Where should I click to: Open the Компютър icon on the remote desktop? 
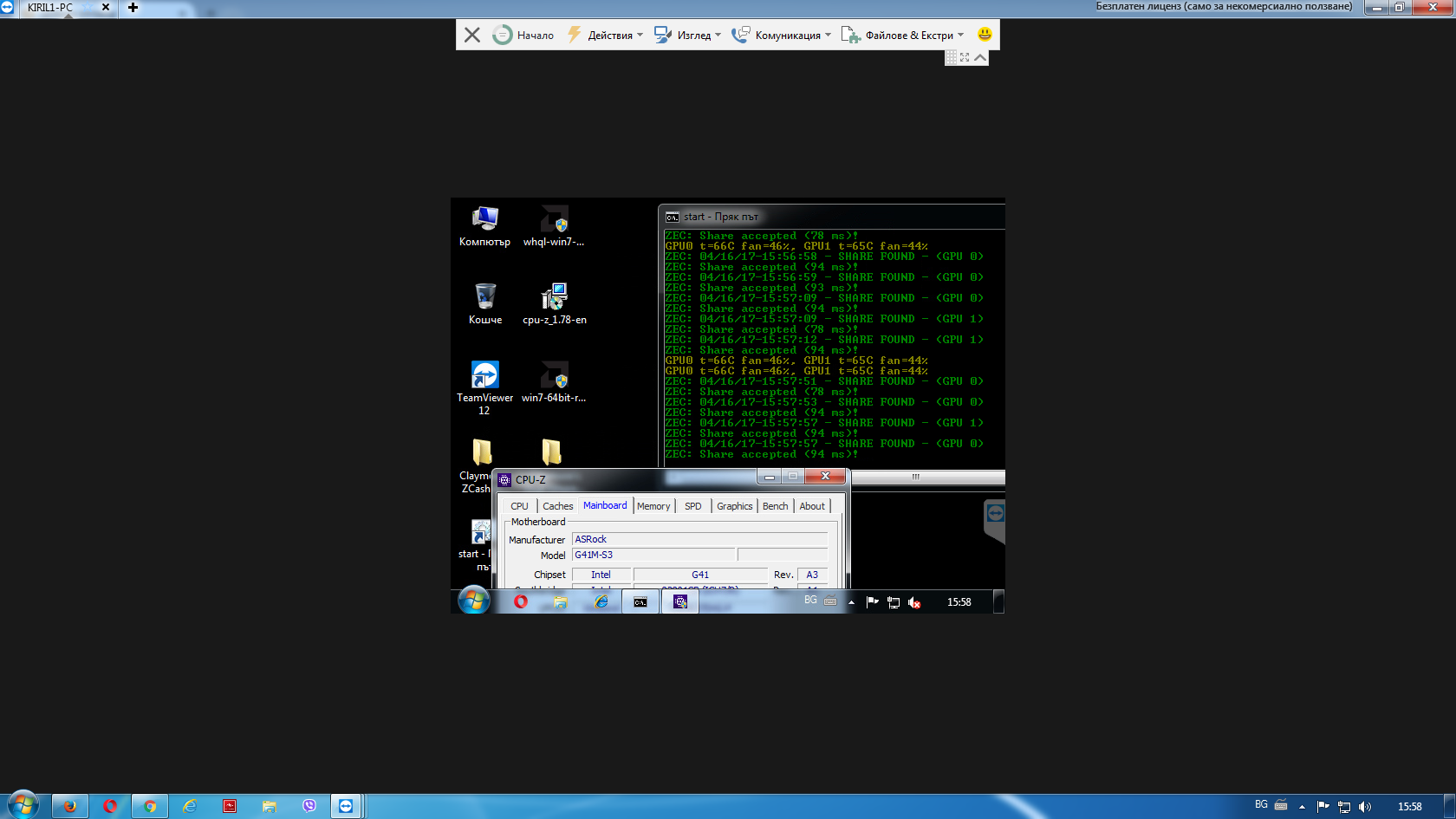(484, 227)
